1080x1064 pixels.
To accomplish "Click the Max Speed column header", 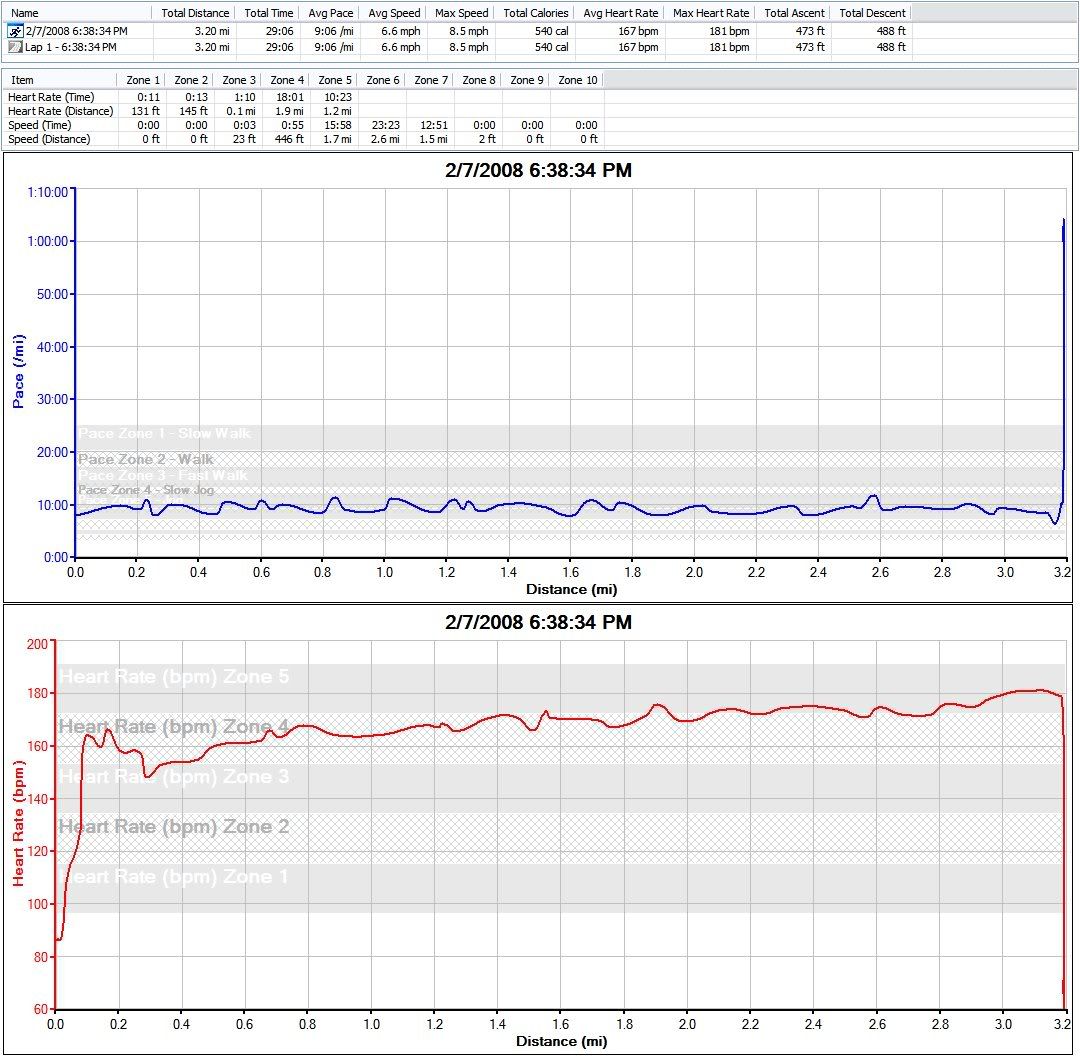I will point(461,13).
